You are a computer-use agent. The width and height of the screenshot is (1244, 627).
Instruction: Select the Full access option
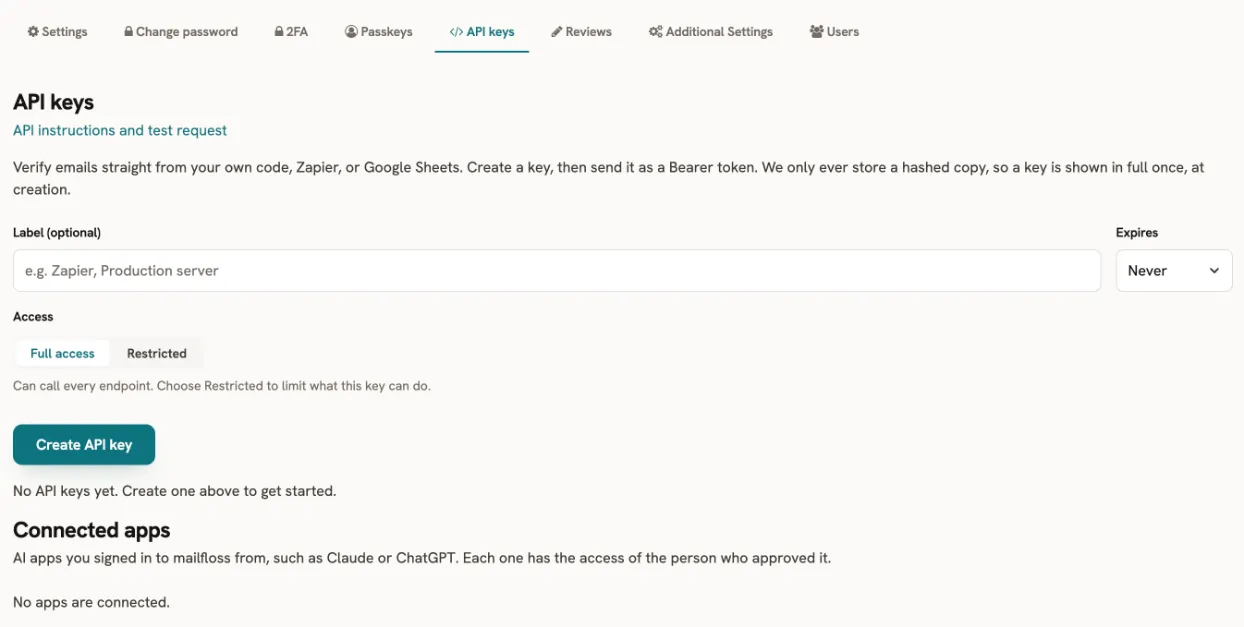coord(62,353)
